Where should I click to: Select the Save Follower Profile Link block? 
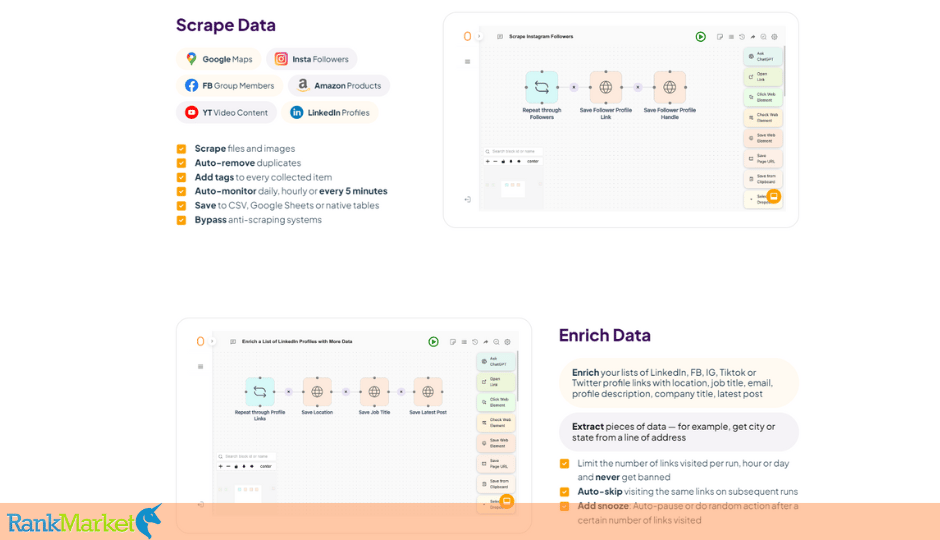point(605,87)
